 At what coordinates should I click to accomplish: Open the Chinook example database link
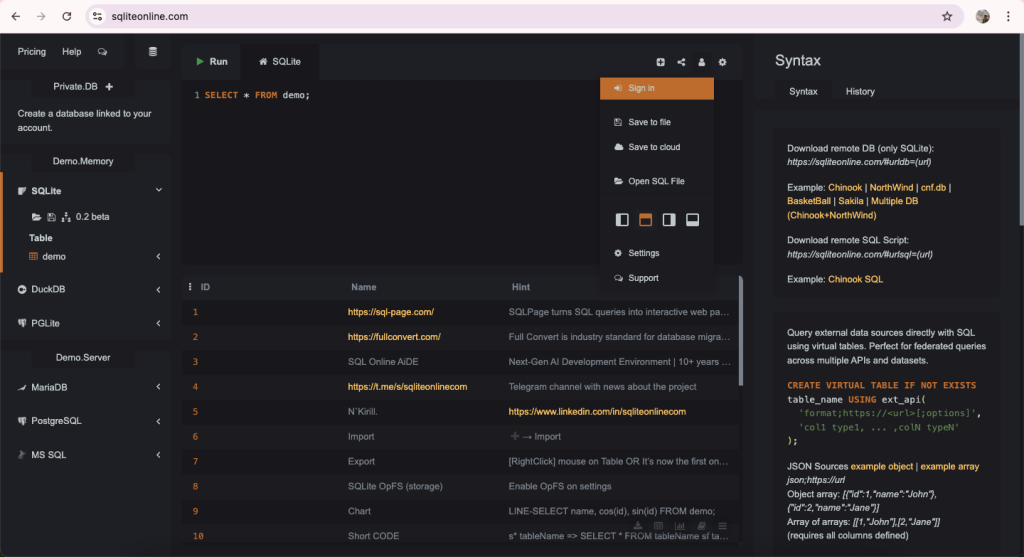[x=844, y=187]
